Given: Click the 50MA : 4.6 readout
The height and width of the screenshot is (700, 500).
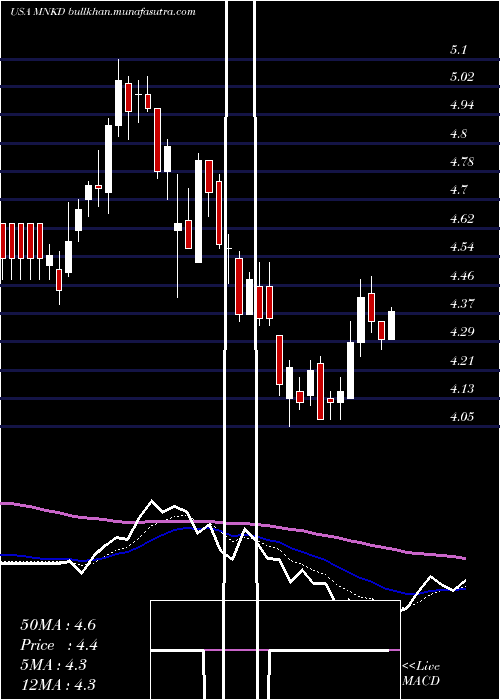Looking at the screenshot, I should pyautogui.click(x=58, y=625).
